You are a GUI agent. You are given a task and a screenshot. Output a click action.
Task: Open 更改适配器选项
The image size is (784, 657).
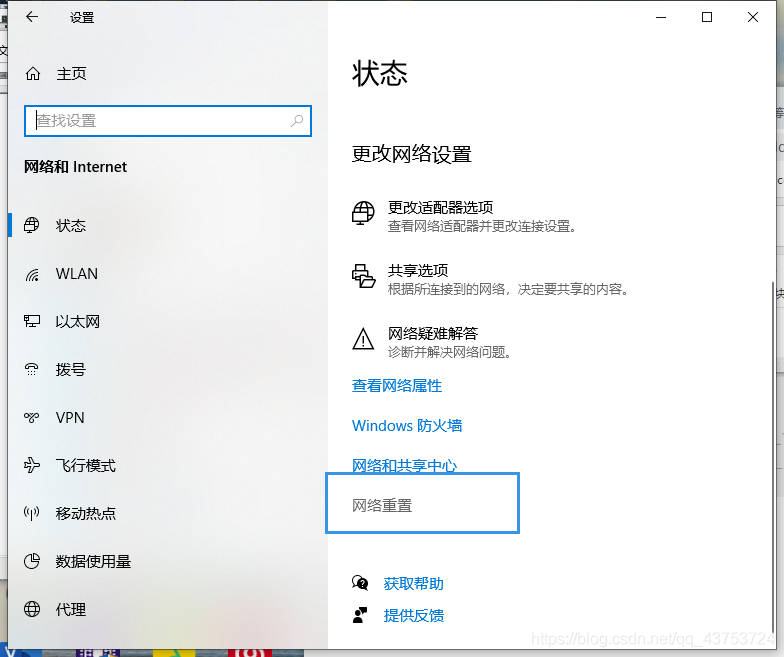(x=466, y=216)
